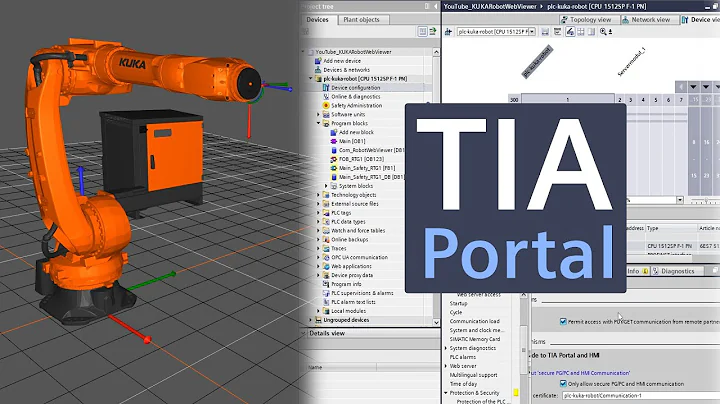
Task: Open the Traces folder
Action: click(x=338, y=248)
